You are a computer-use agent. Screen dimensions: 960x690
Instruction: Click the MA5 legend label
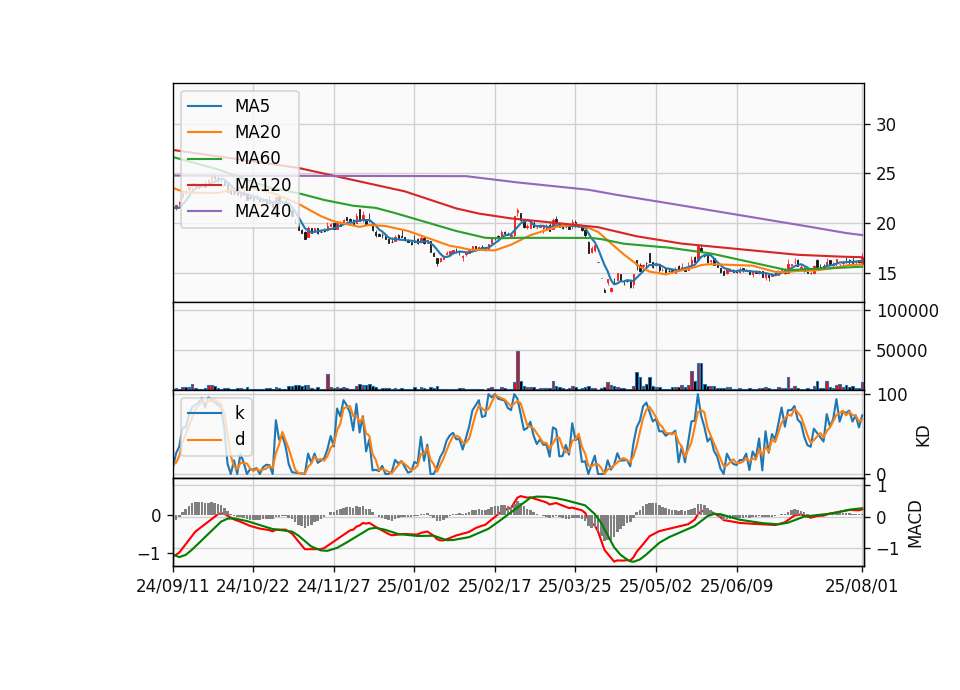pos(252,106)
